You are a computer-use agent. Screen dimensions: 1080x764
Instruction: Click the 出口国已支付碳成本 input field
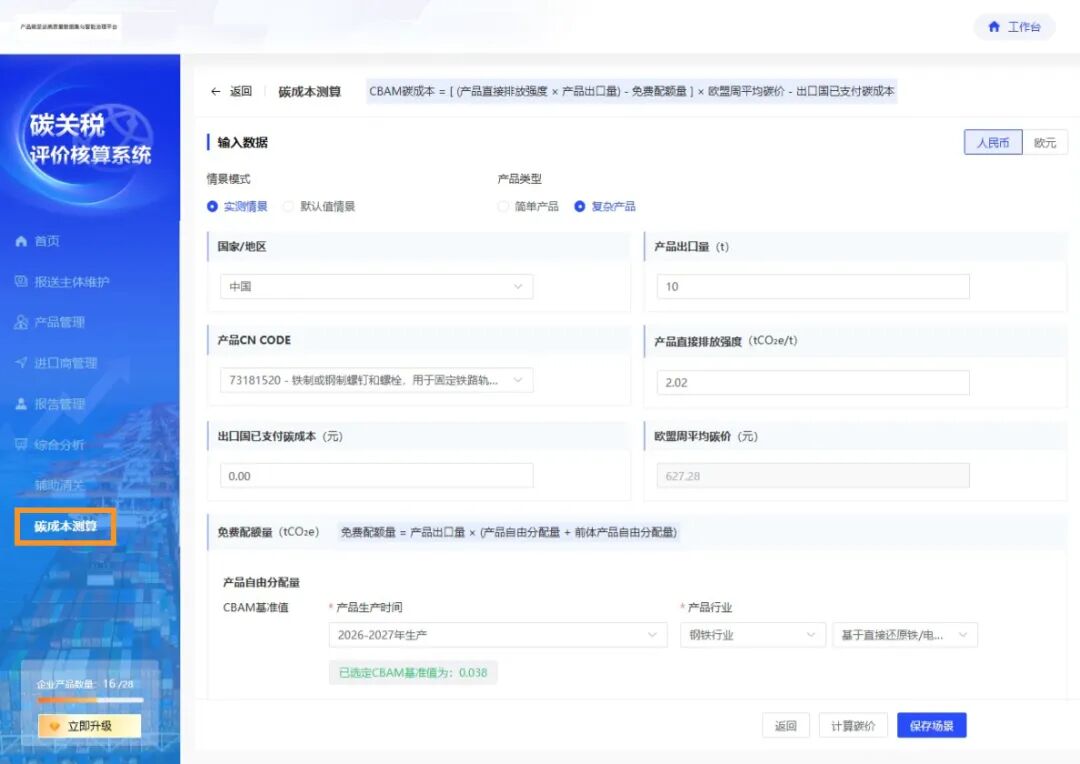375,475
